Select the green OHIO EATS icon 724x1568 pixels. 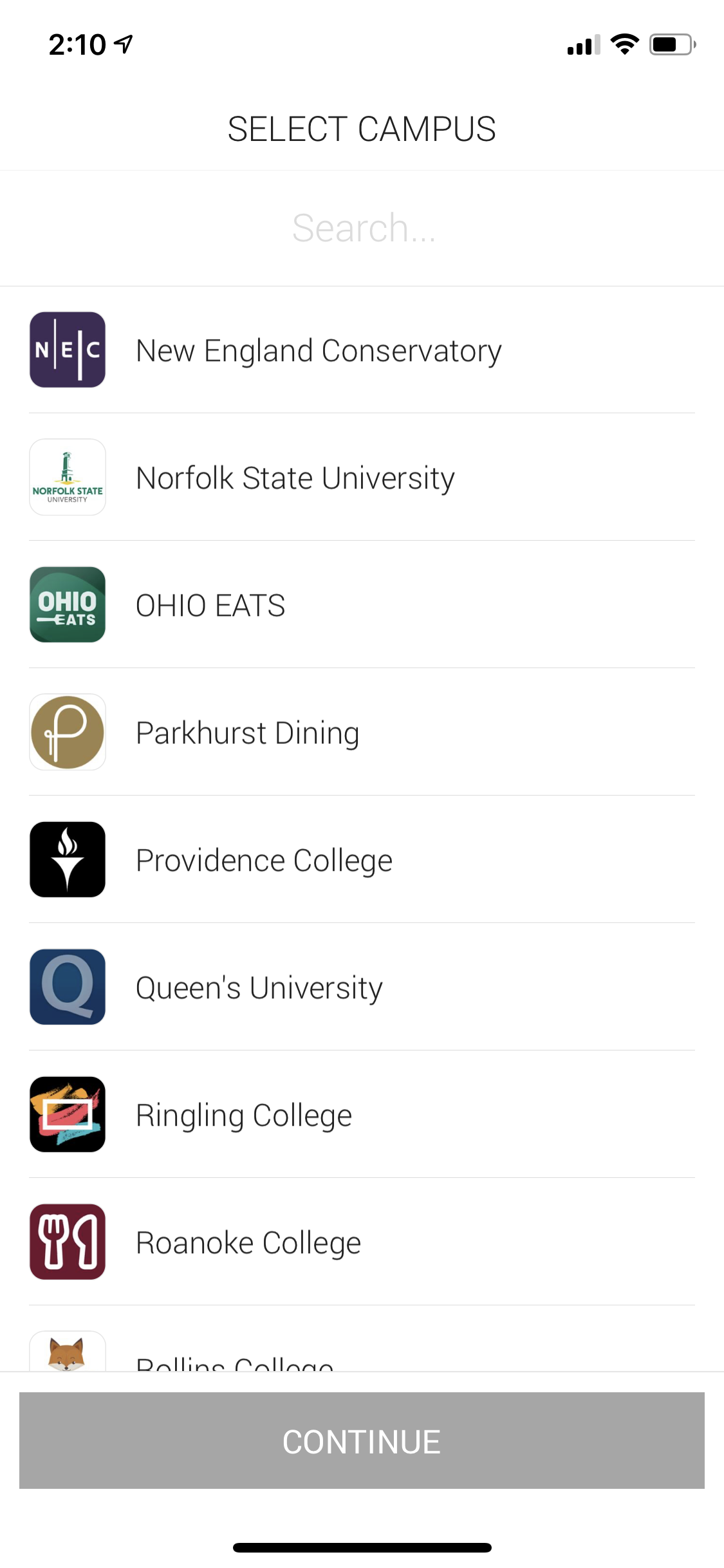[68, 604]
